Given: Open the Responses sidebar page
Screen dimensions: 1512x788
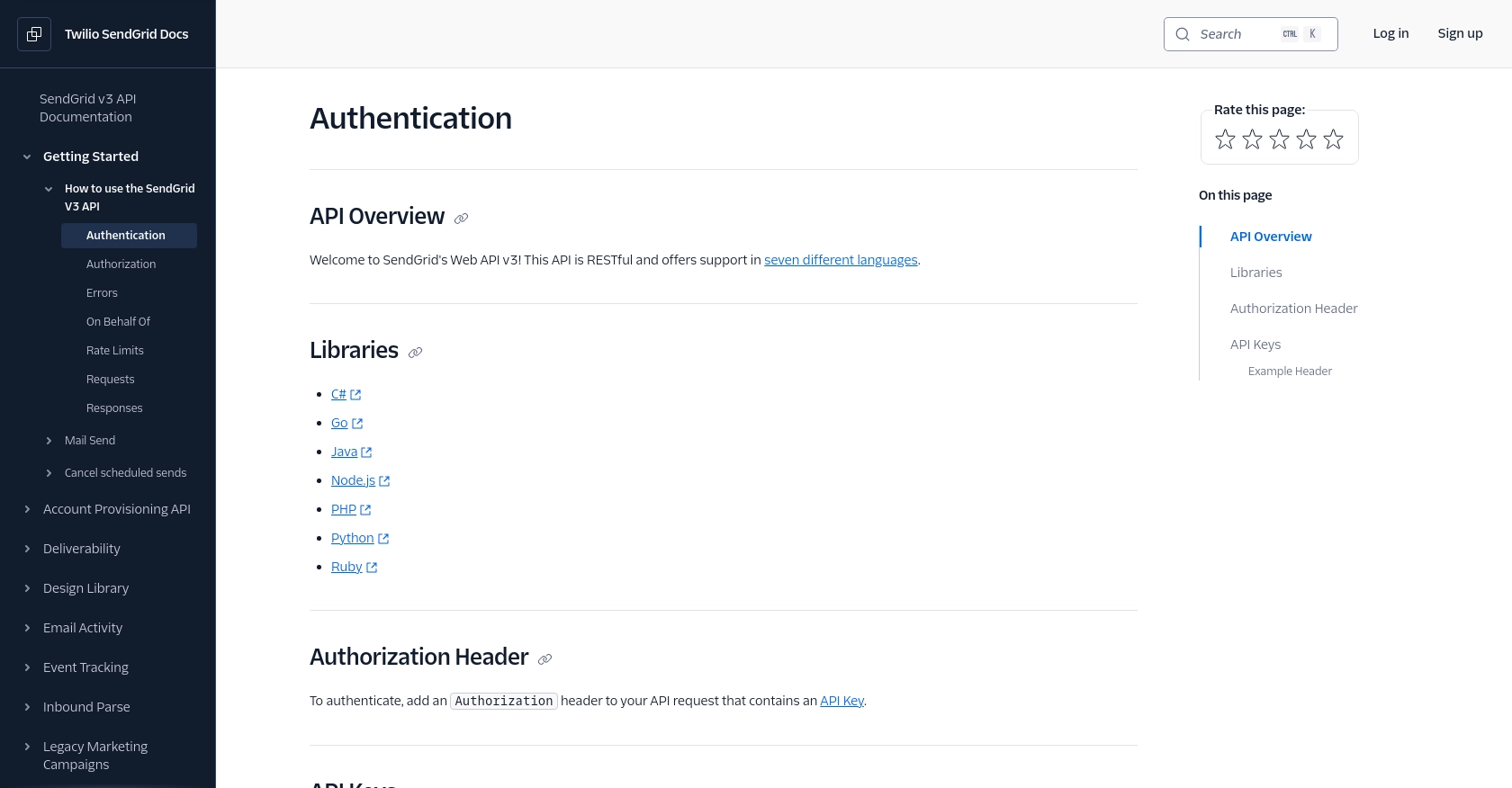Looking at the screenshot, I should [114, 408].
